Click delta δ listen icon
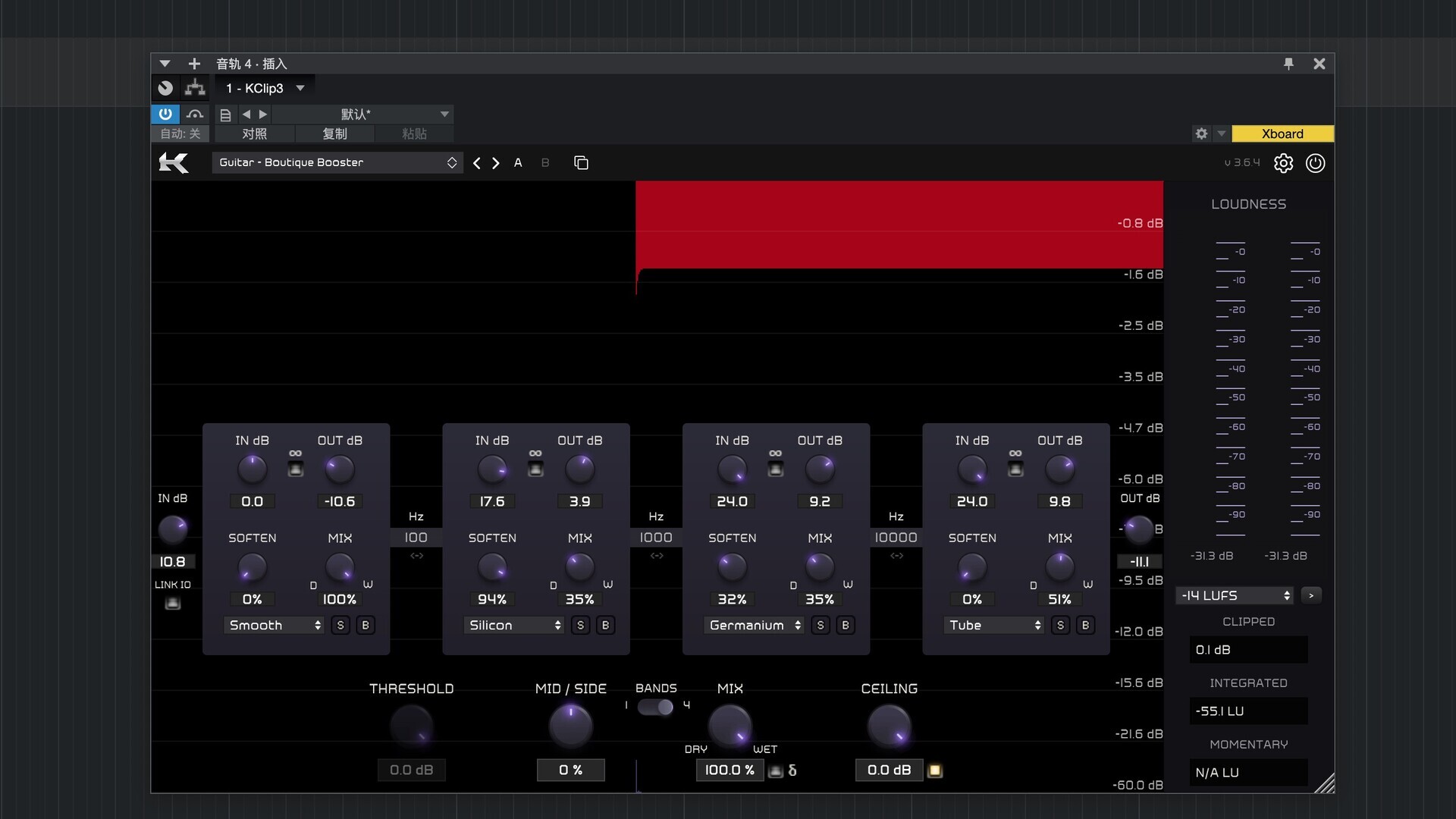 792,770
